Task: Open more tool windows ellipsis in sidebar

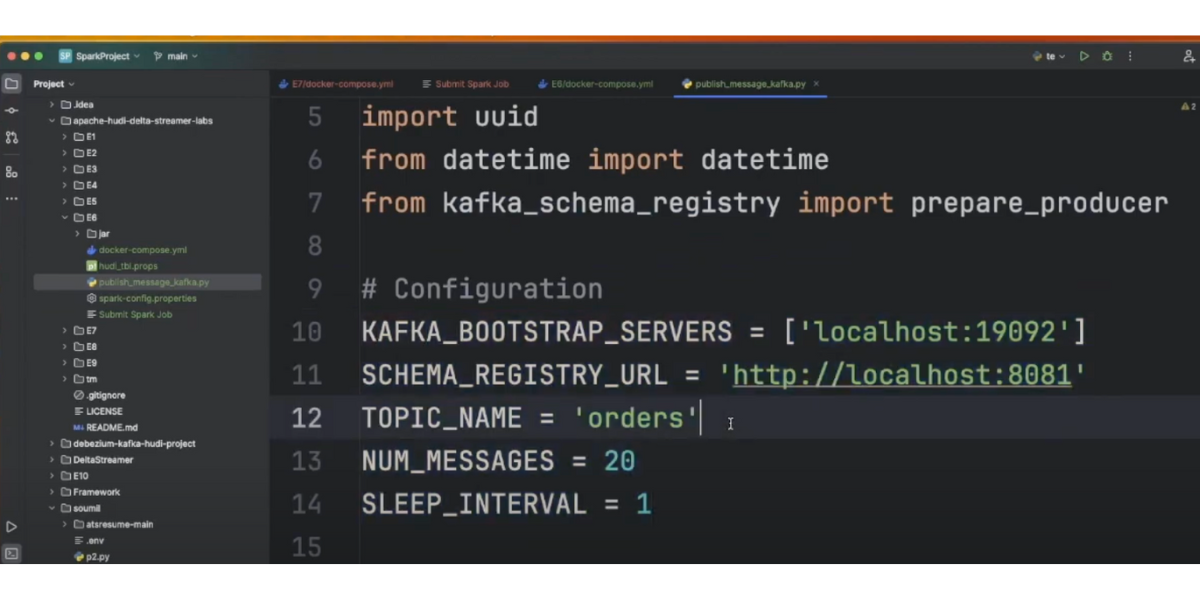Action: 11,199
